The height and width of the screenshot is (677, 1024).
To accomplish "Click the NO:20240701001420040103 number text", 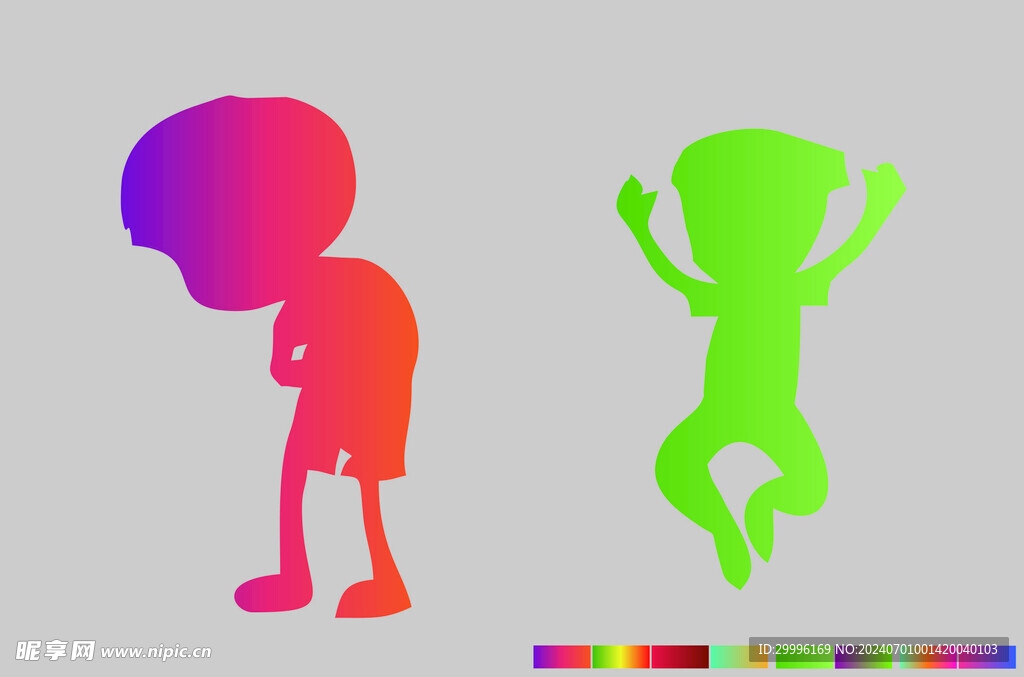I will [916, 649].
